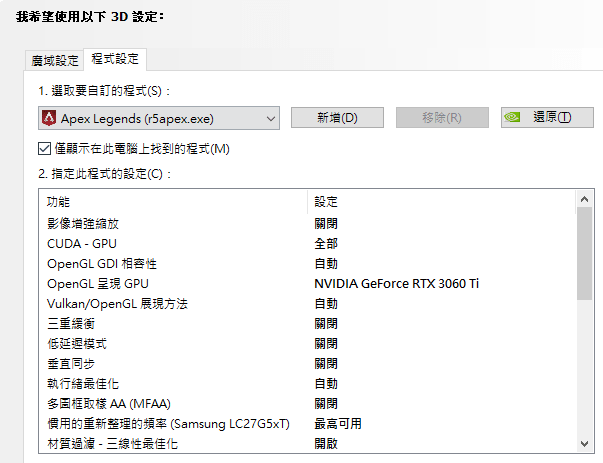Select the 慣用的重新整理的頻率 row

(308, 423)
